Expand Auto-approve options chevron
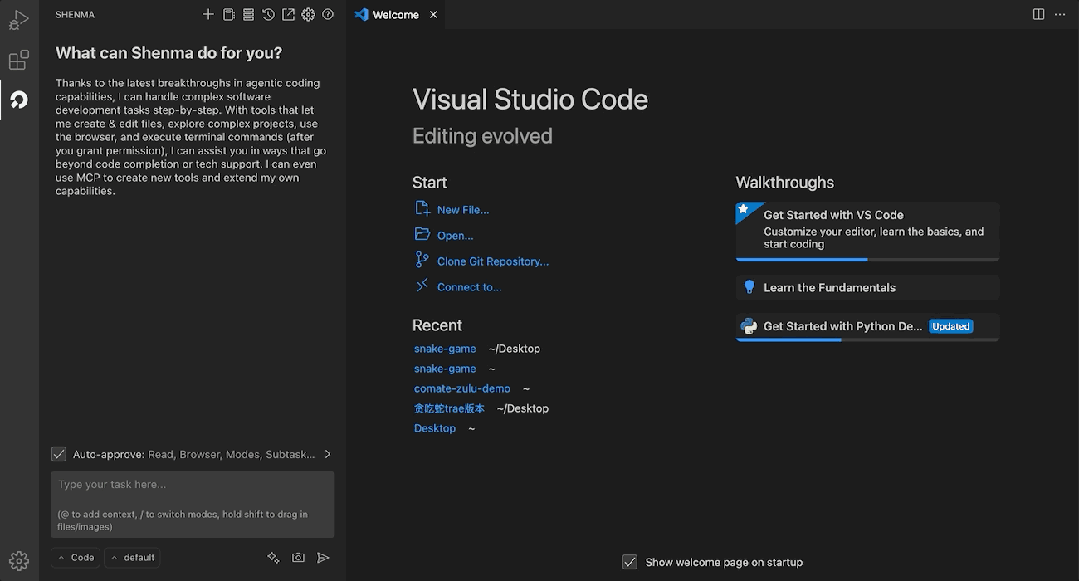The height and width of the screenshot is (581, 1079). tap(327, 454)
